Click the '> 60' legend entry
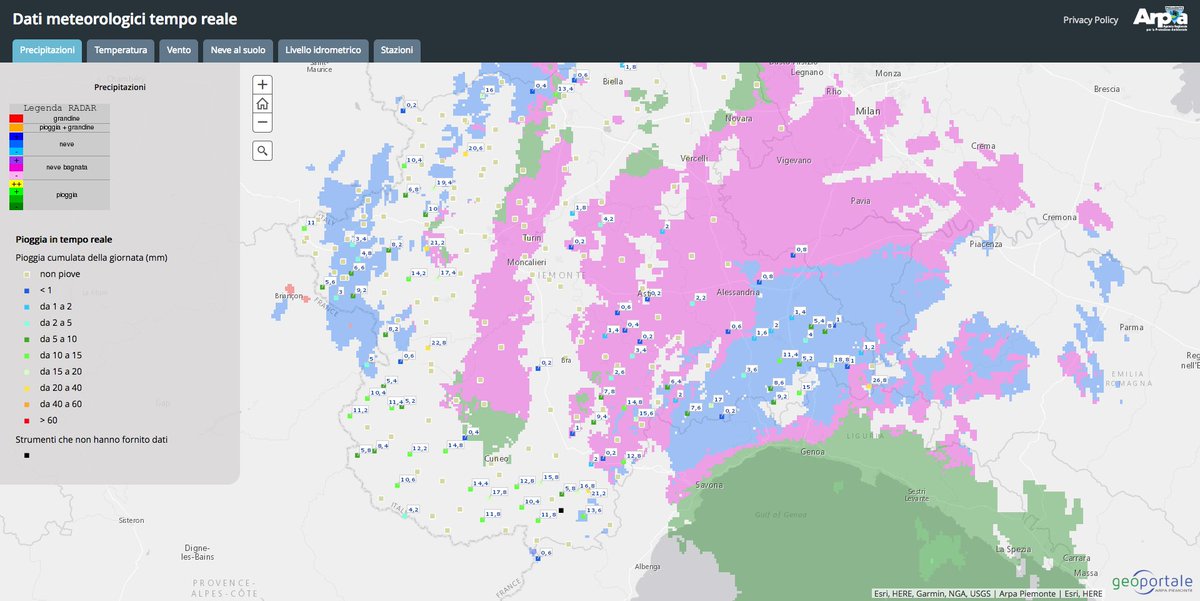The width and height of the screenshot is (1200, 601). (x=48, y=420)
